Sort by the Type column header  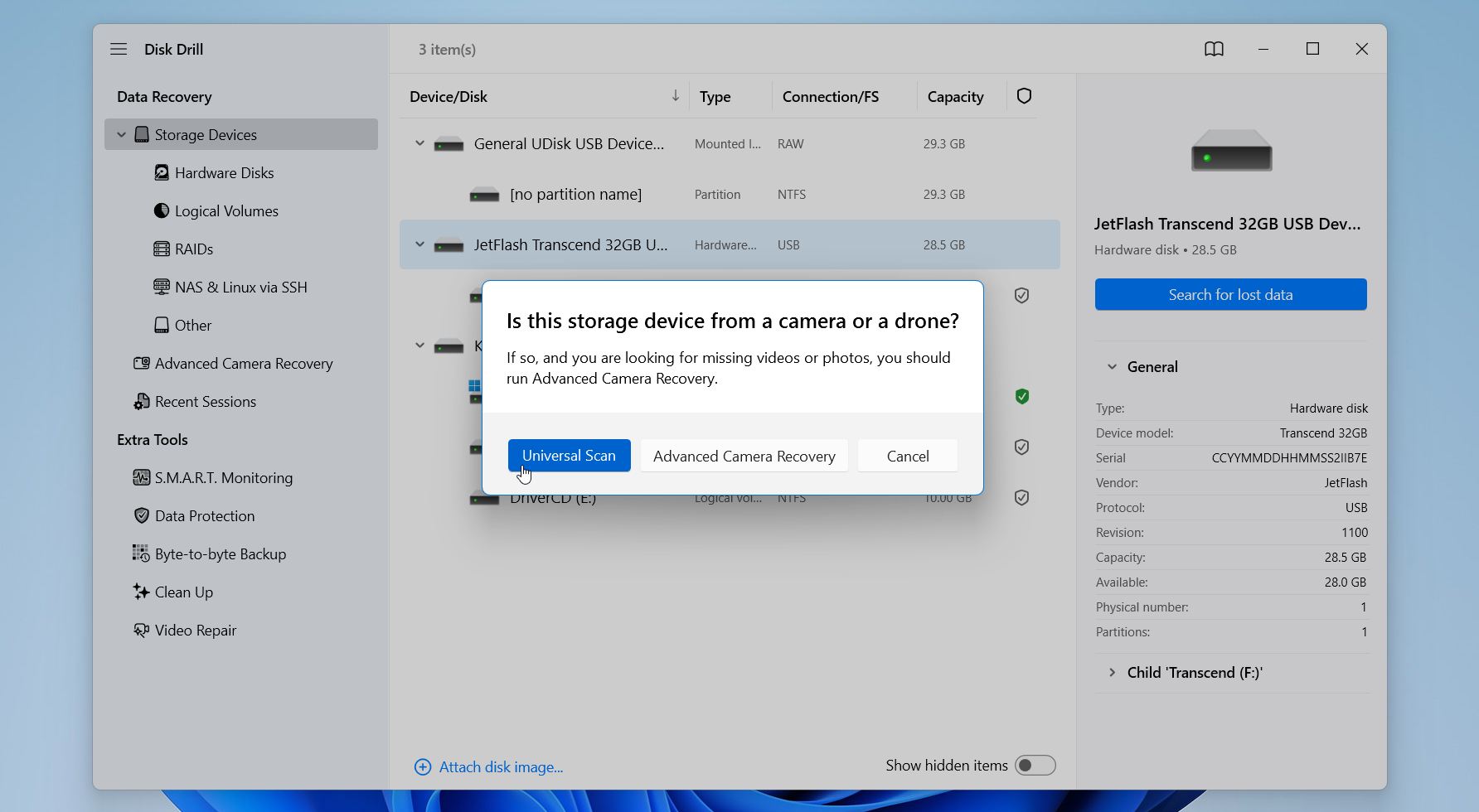[715, 96]
